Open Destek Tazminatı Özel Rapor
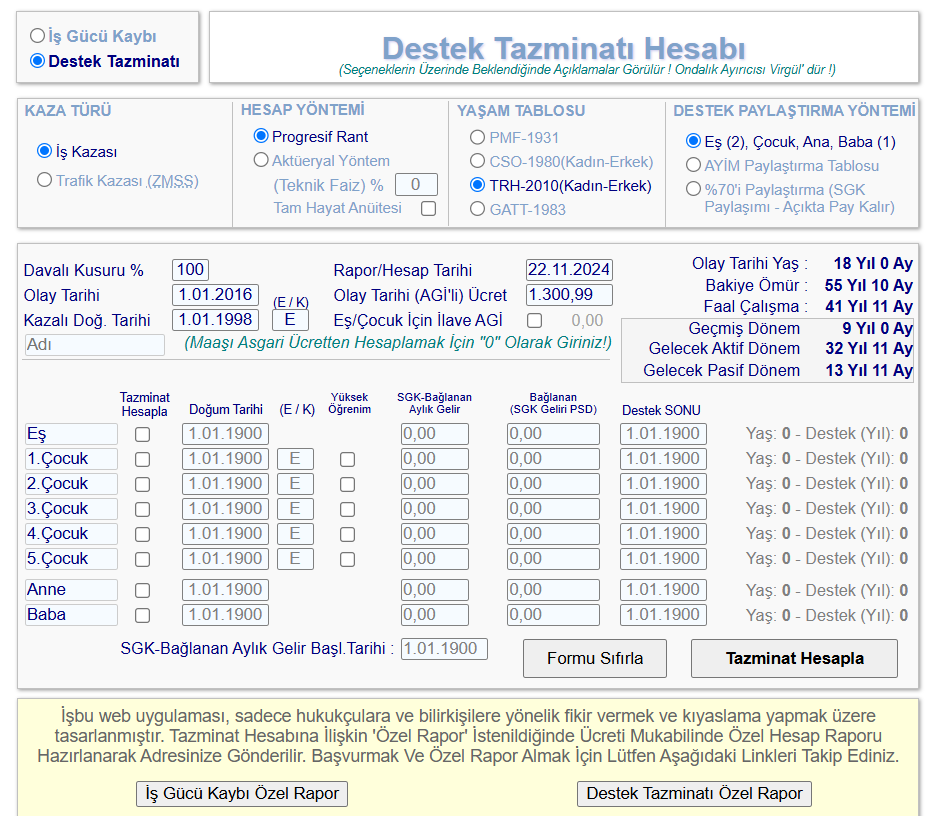 click(x=694, y=793)
